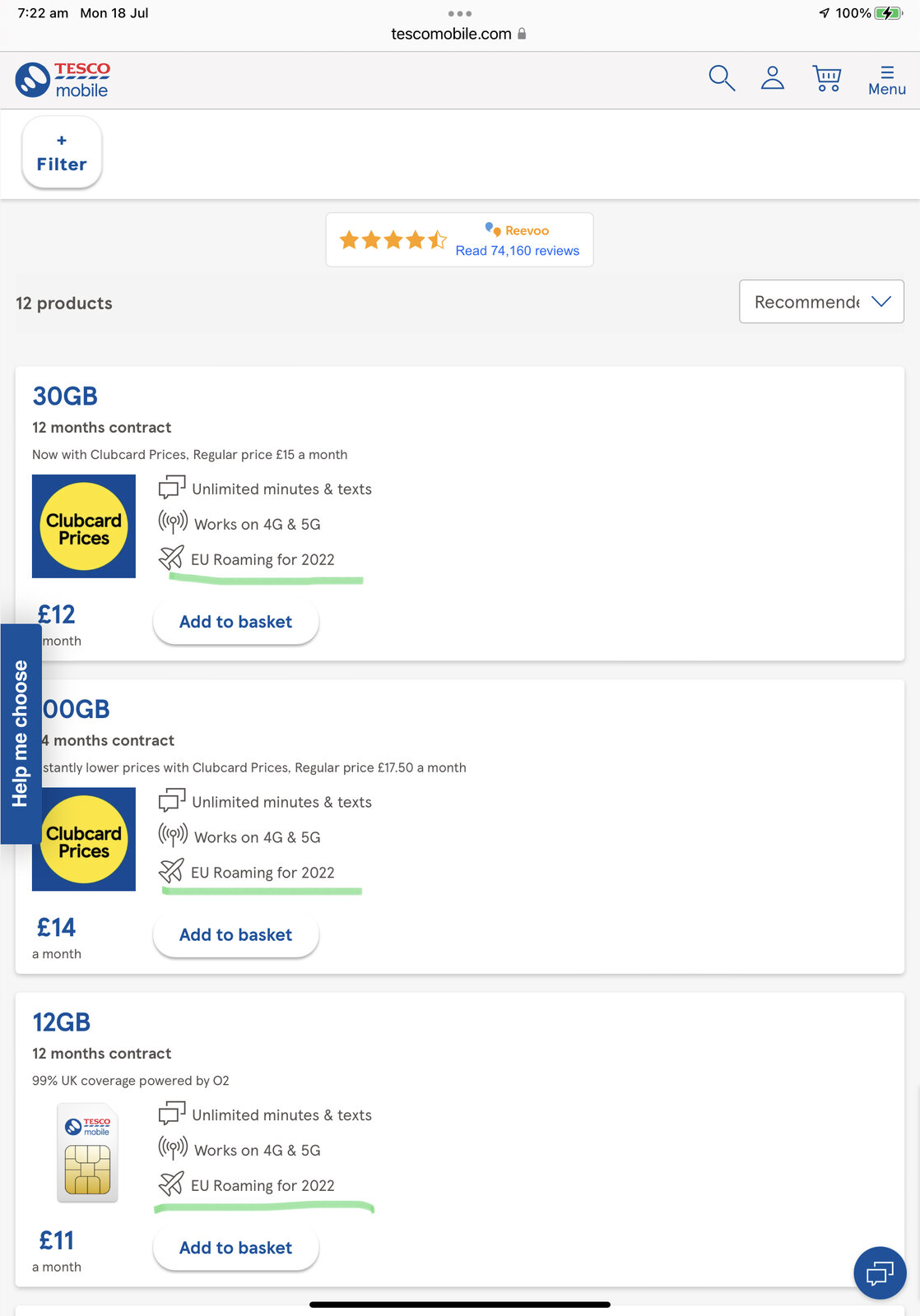Viewport: 920px width, 1316px height.
Task: Open the hamburger Menu
Action: 886,81
